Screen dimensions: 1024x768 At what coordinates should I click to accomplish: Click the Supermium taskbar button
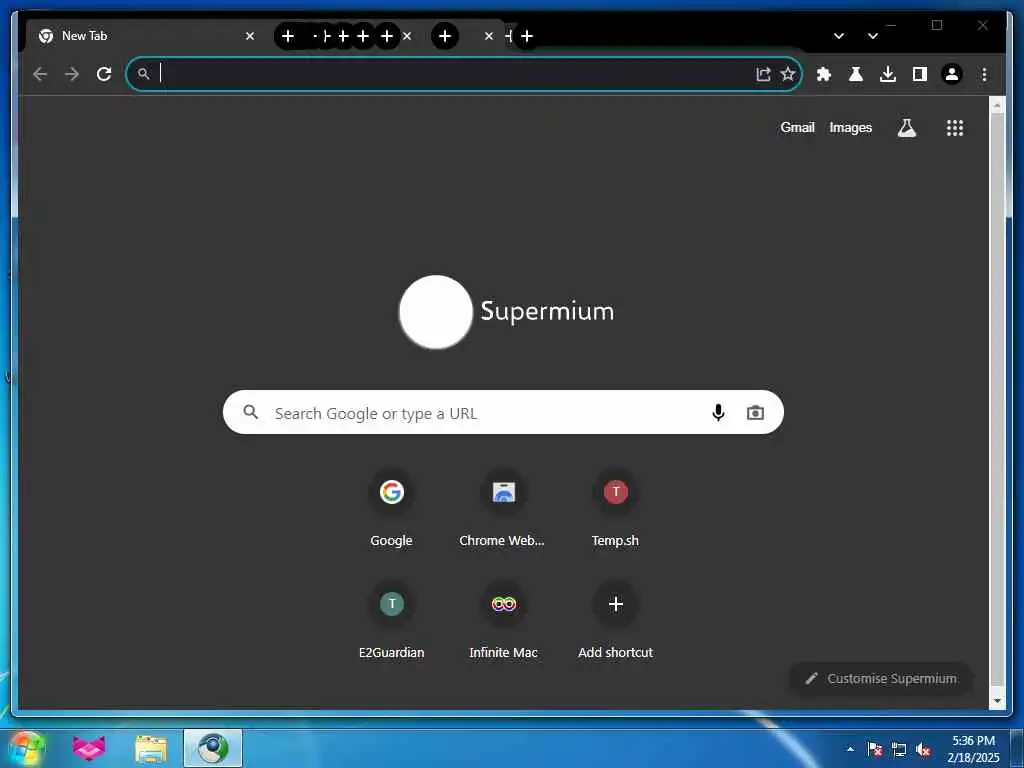[213, 748]
